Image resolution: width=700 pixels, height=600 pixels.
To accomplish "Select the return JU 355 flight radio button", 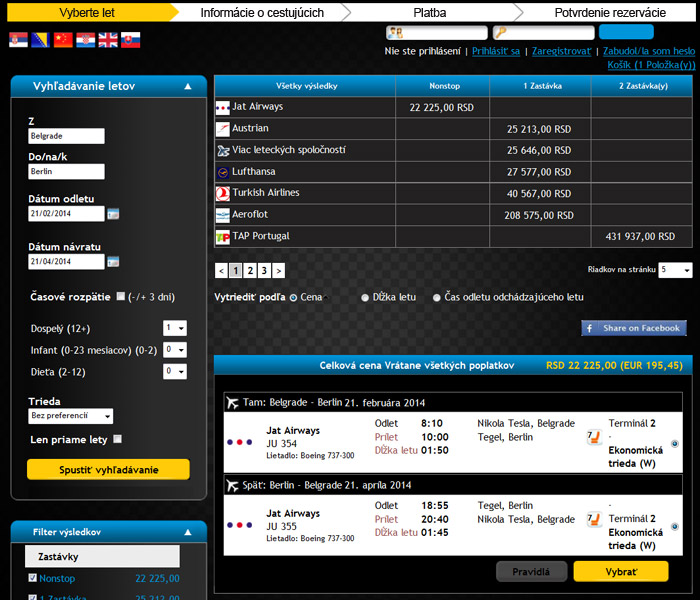I will pos(675,527).
